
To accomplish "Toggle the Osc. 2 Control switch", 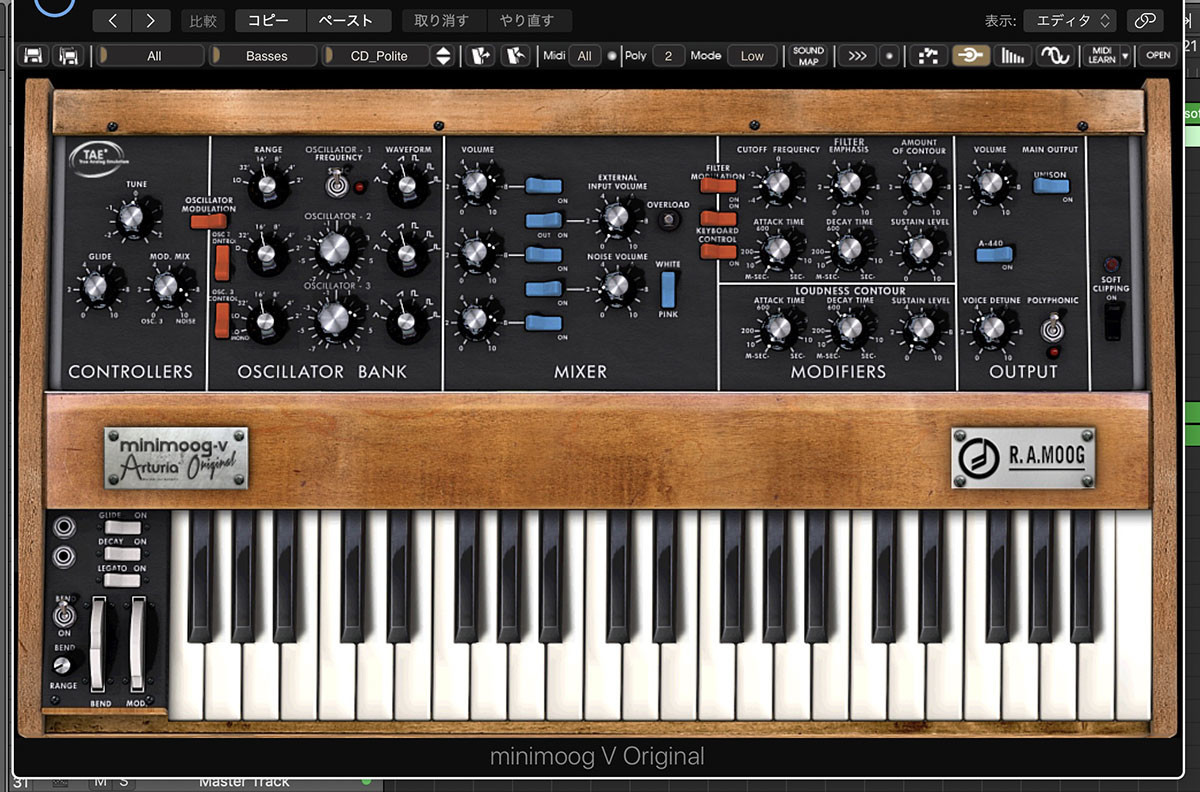I will [x=222, y=261].
